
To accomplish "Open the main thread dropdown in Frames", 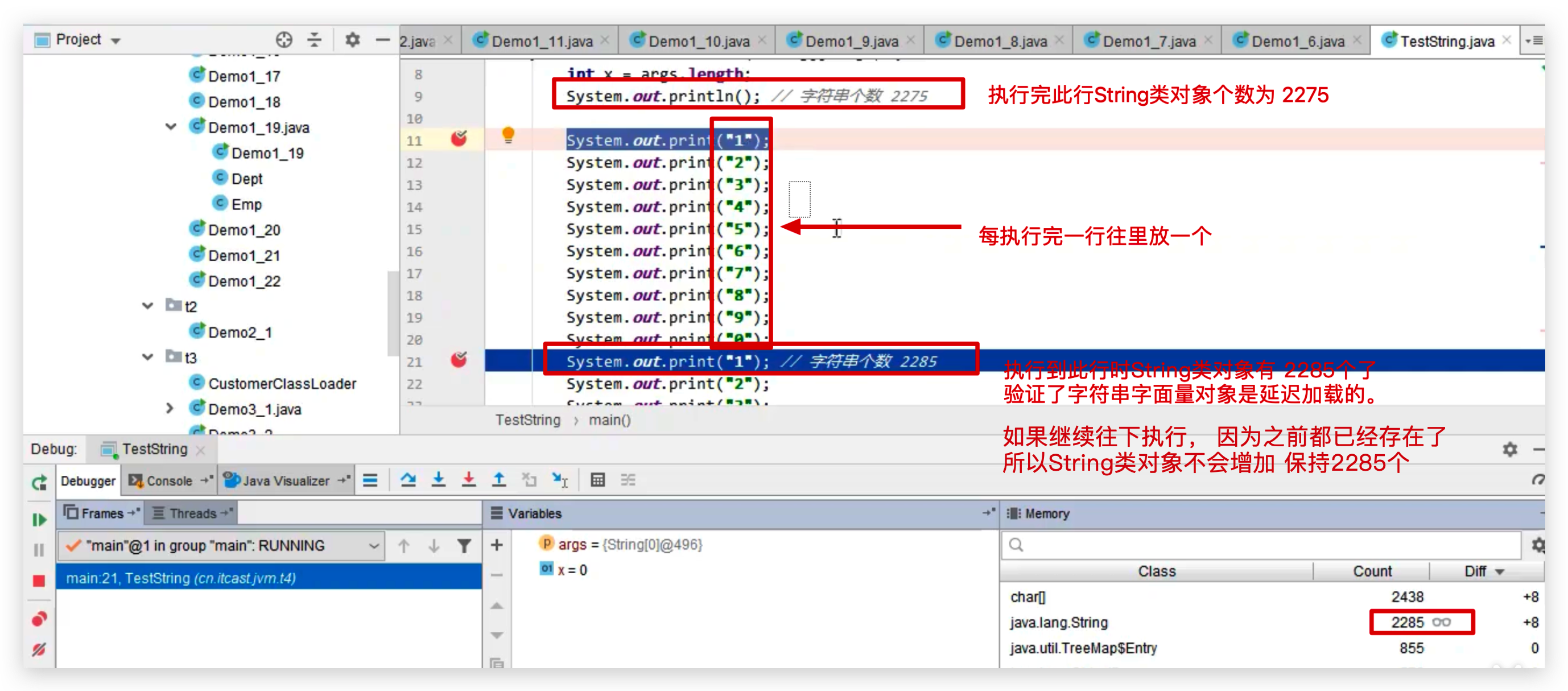I will [375, 545].
